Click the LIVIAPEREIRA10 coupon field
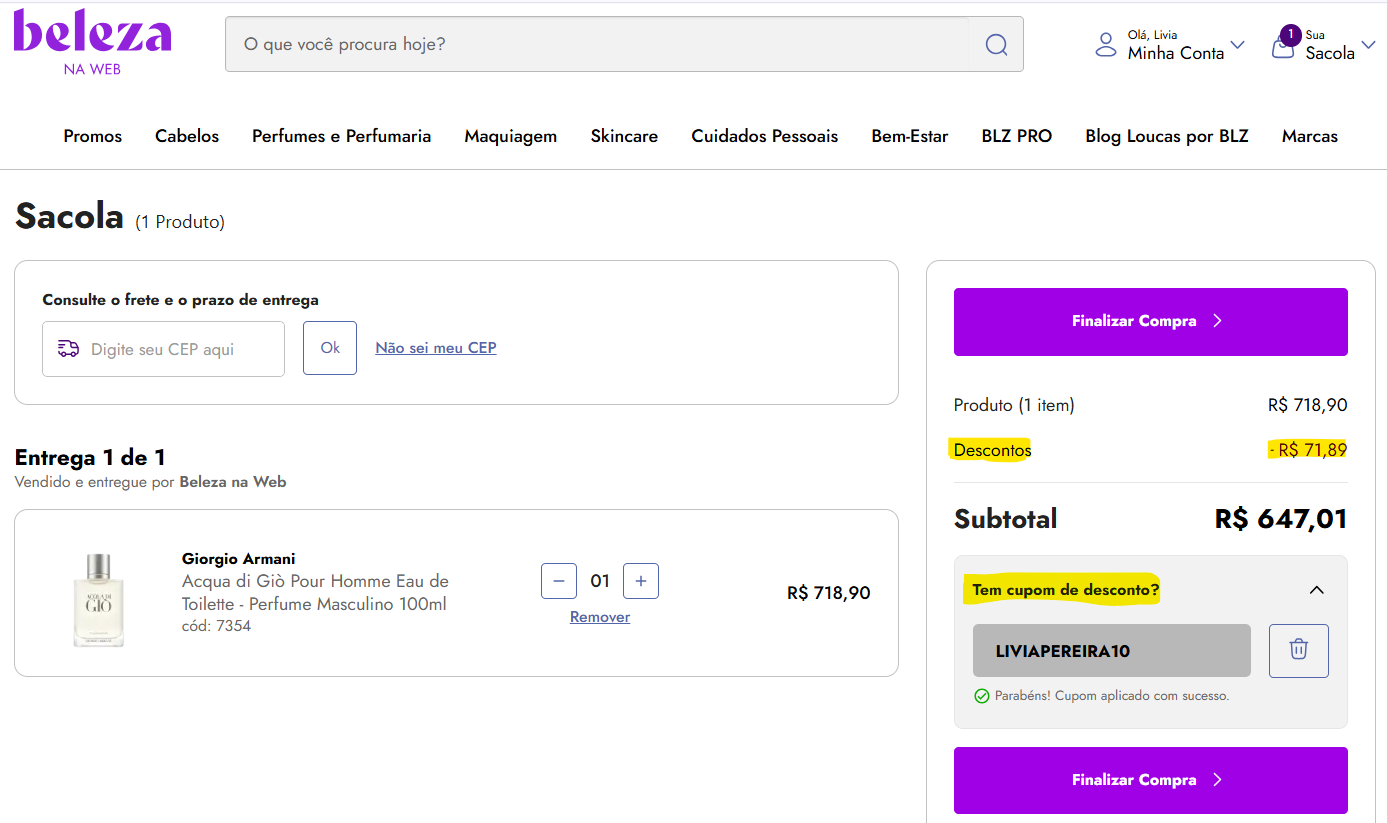1387x823 pixels. (x=1112, y=651)
